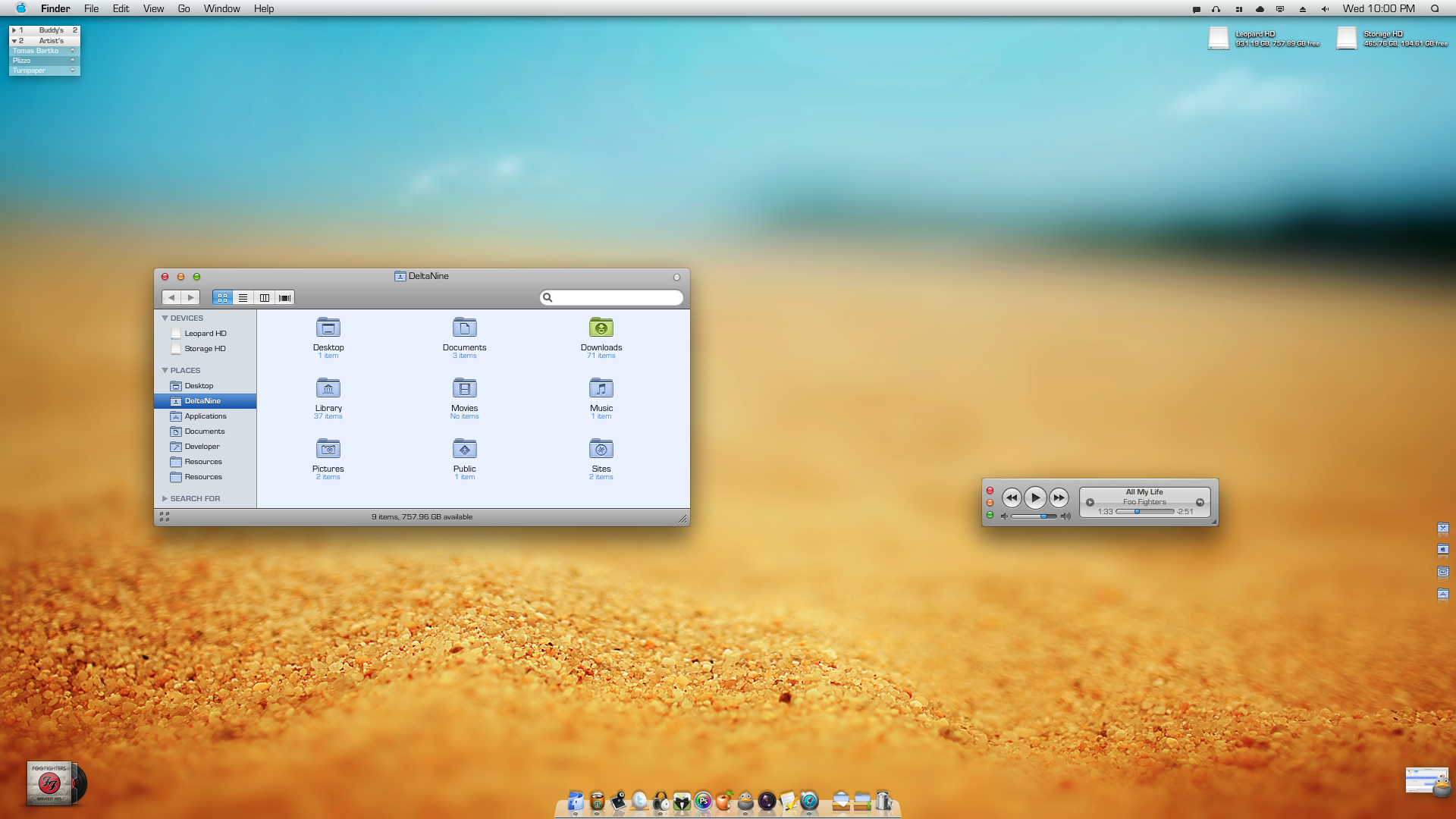
Task: Open the Desktop folder in DeltaNine window
Action: pyautogui.click(x=328, y=328)
